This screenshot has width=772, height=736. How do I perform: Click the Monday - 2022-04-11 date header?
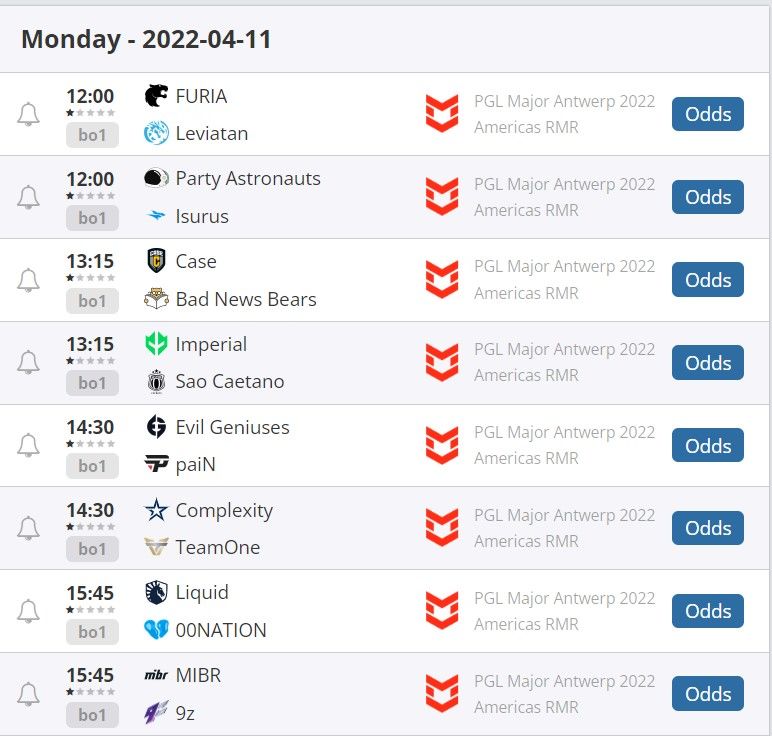pyautogui.click(x=146, y=39)
